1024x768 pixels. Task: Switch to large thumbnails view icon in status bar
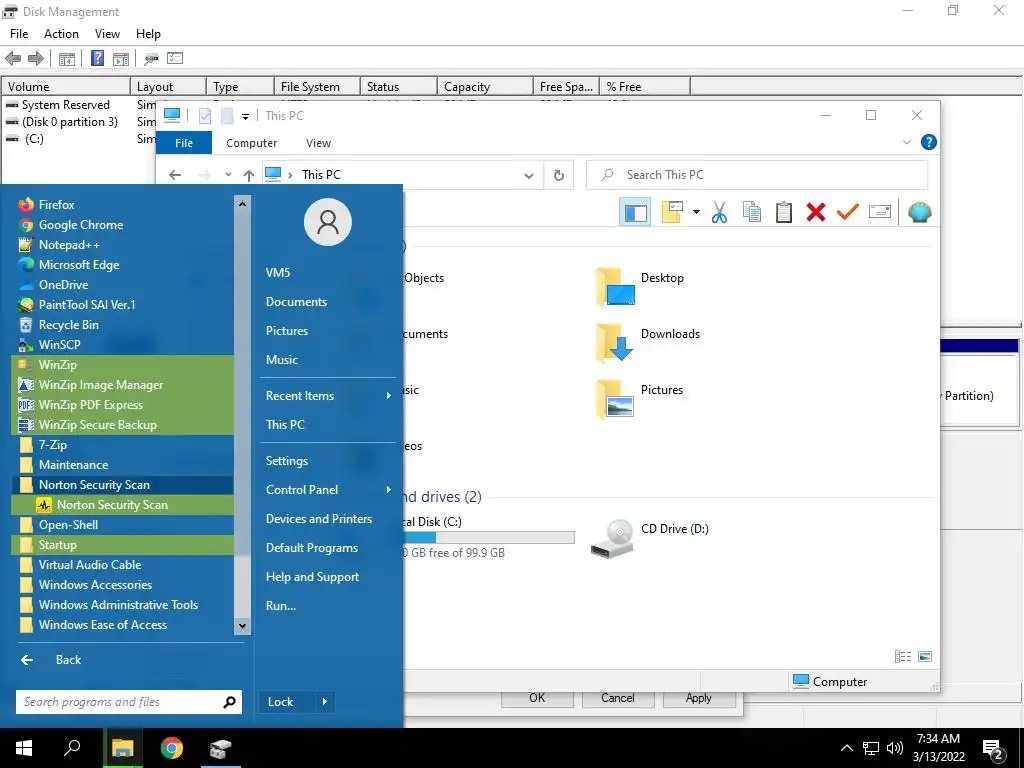pyautogui.click(x=925, y=656)
